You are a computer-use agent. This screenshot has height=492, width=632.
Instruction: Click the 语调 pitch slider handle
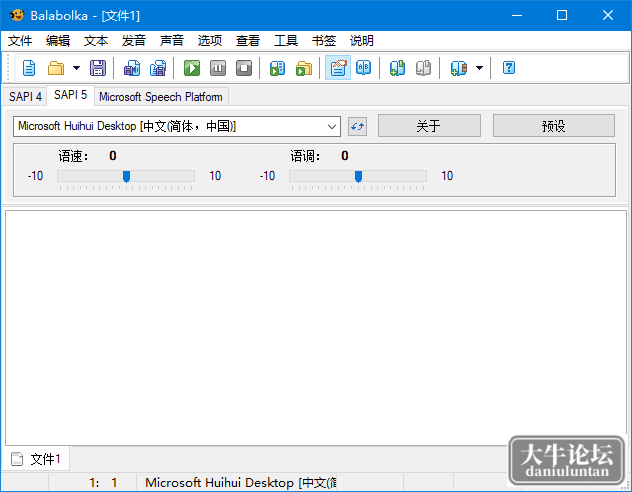click(358, 176)
